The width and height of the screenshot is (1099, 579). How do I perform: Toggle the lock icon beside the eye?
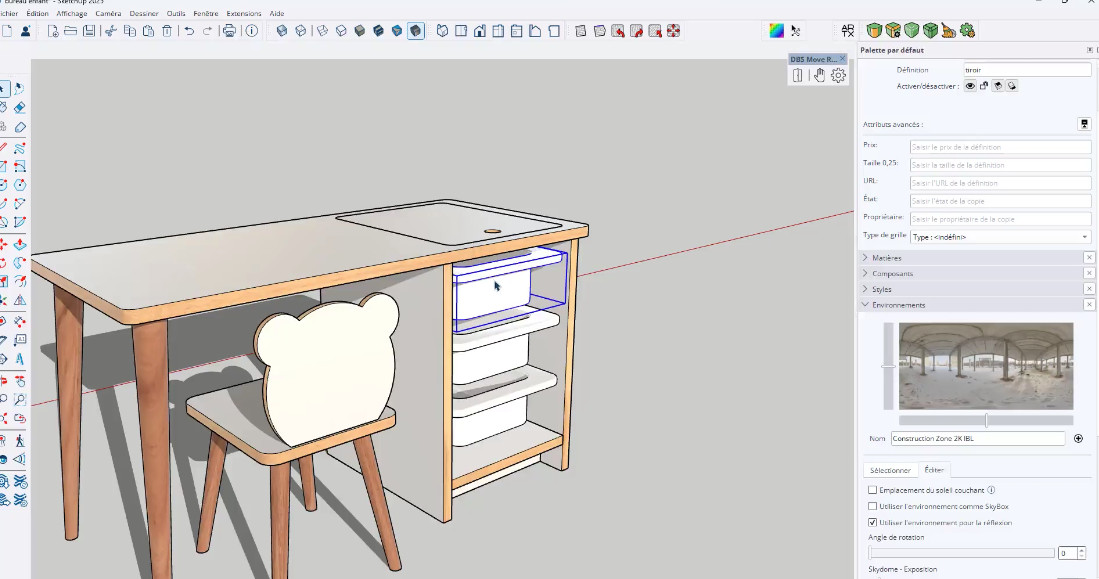984,86
